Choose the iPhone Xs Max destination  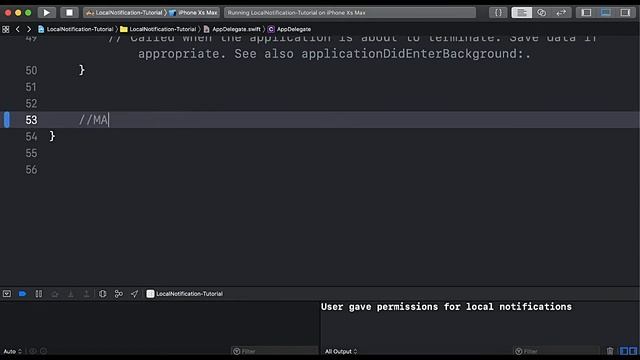click(x=193, y=13)
